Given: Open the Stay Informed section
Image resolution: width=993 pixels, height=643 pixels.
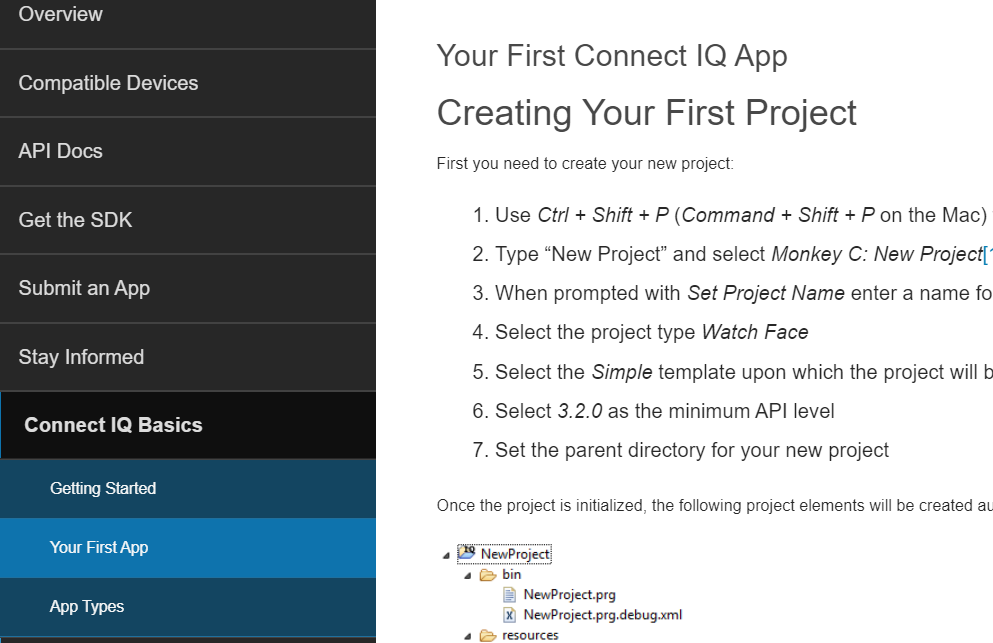Looking at the screenshot, I should (81, 357).
